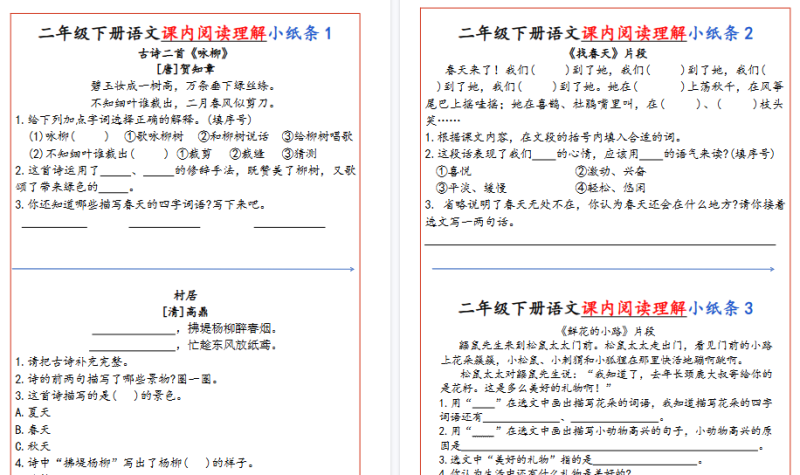Click question "1. 请把古诗补充完整"
This screenshot has height=475, width=800.
tap(72, 362)
